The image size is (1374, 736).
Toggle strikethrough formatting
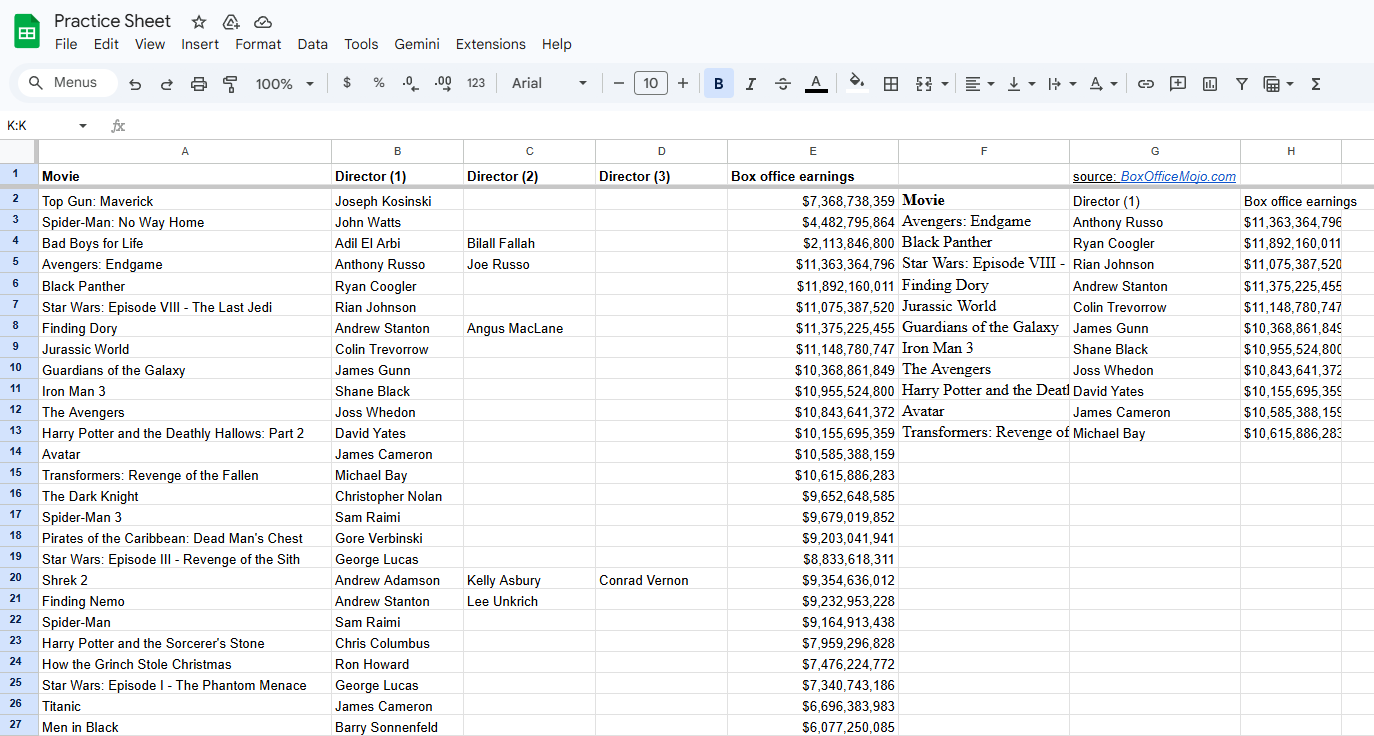782,83
